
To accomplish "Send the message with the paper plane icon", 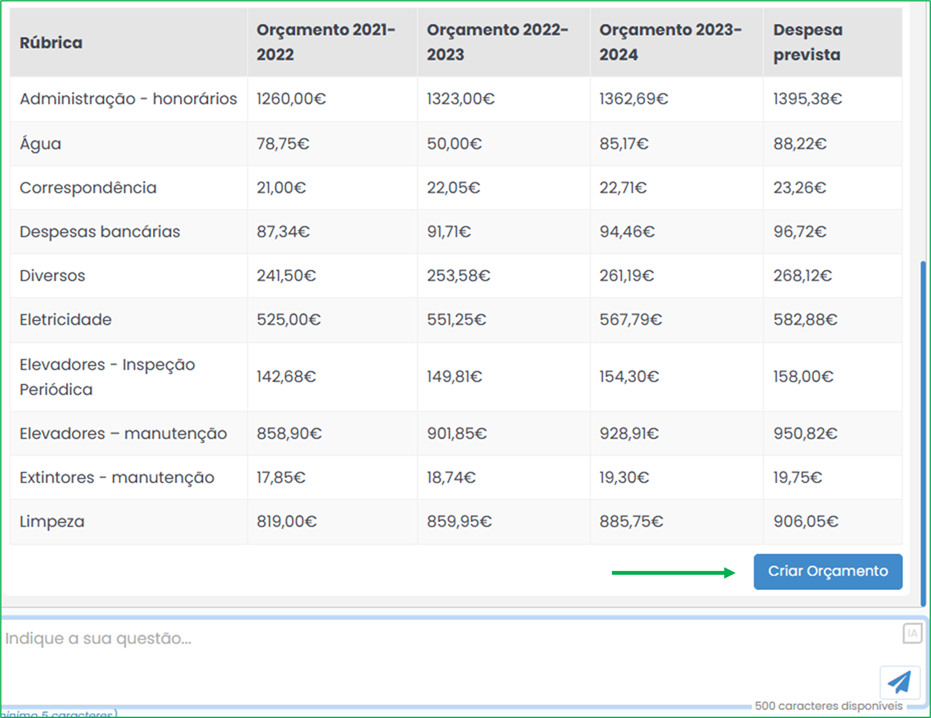I will [899, 682].
